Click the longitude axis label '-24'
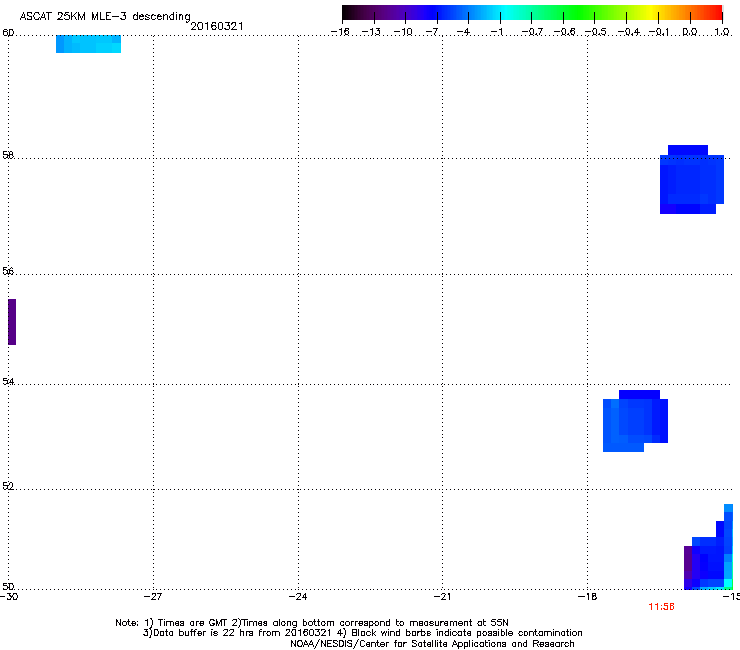Screen dimensions: 740x650 297,597
